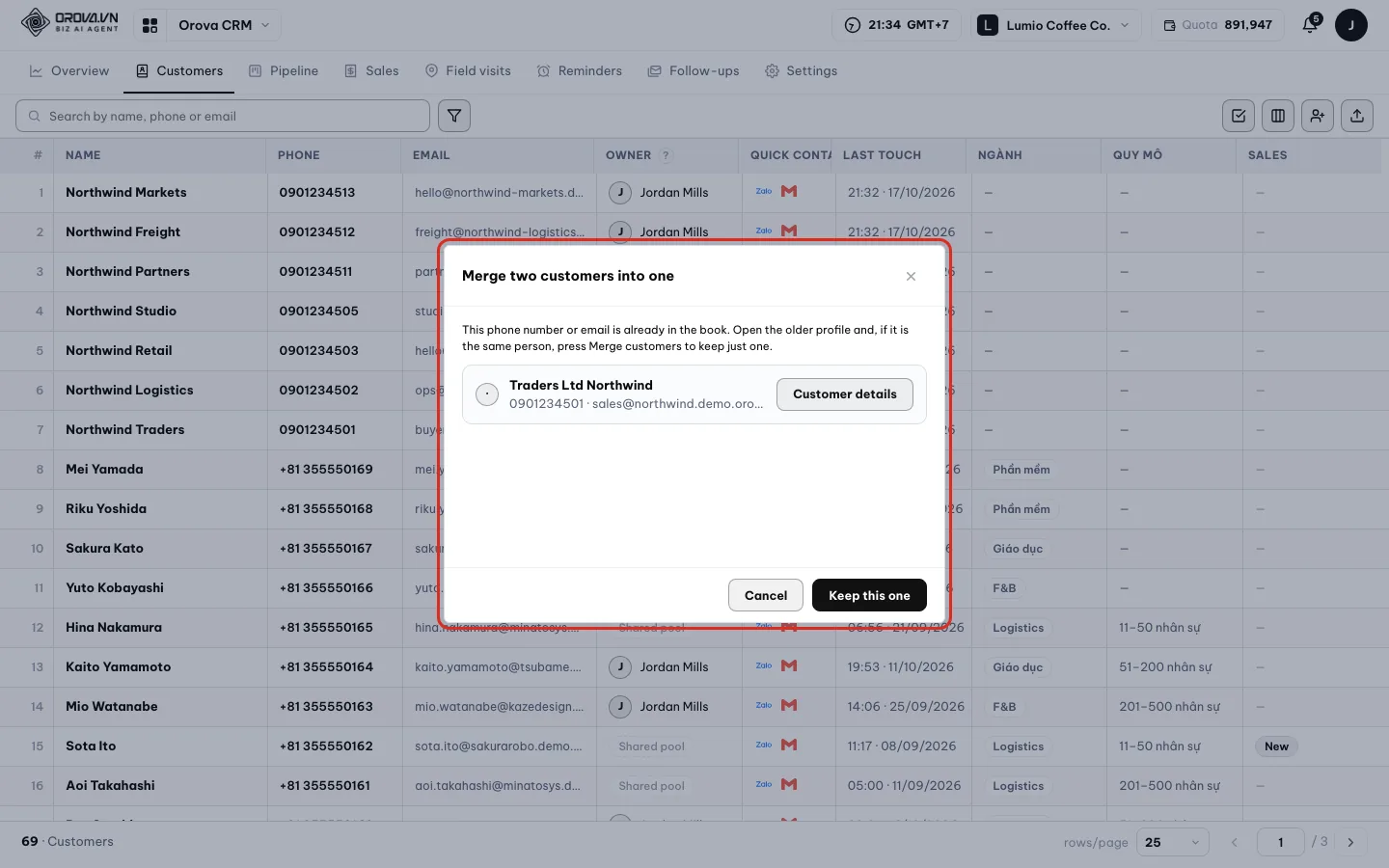This screenshot has width=1389, height=868.
Task: Focus the customer search field
Action: click(x=223, y=116)
